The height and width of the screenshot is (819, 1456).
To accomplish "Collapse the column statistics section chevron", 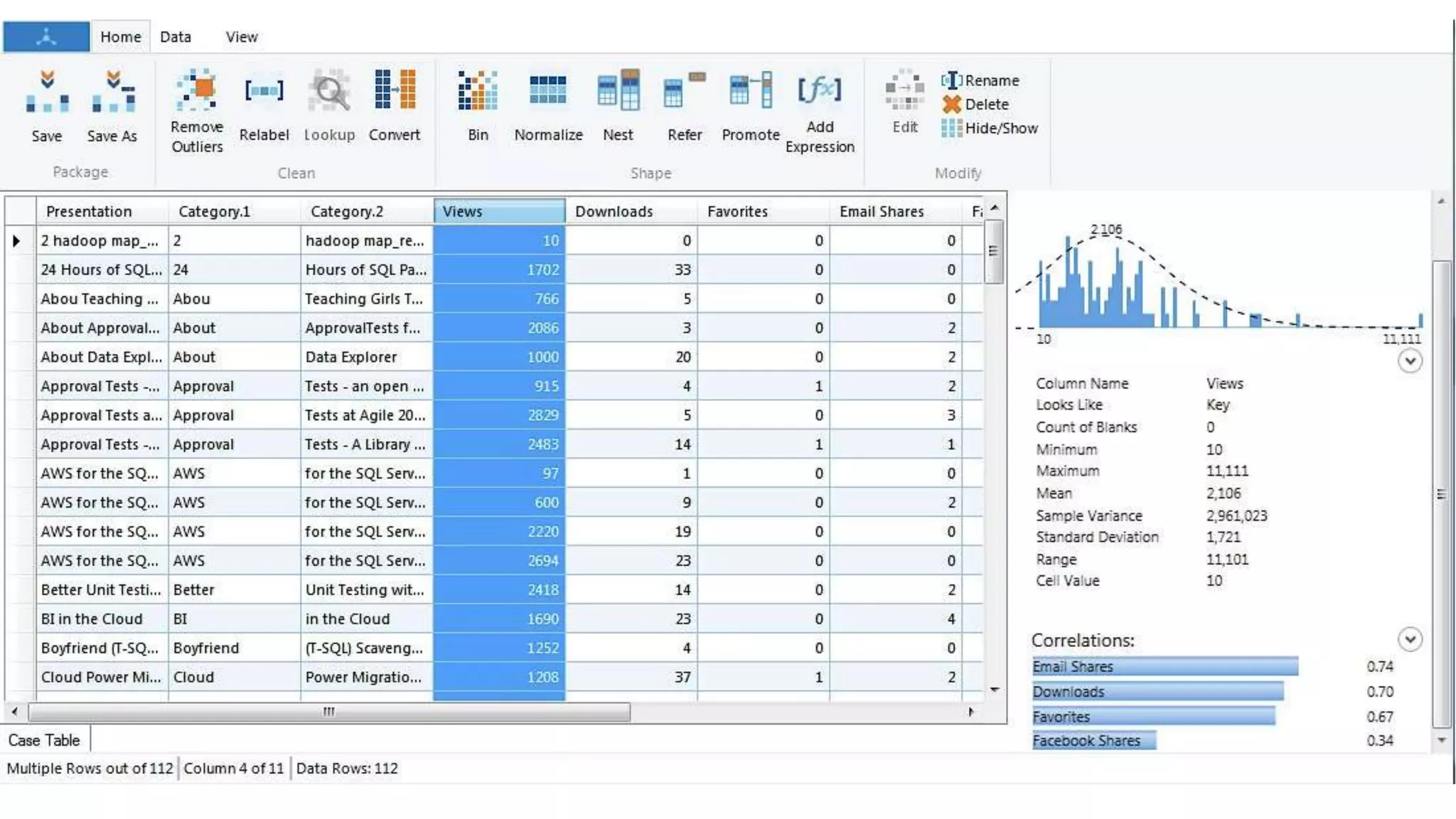I will tap(1410, 361).
